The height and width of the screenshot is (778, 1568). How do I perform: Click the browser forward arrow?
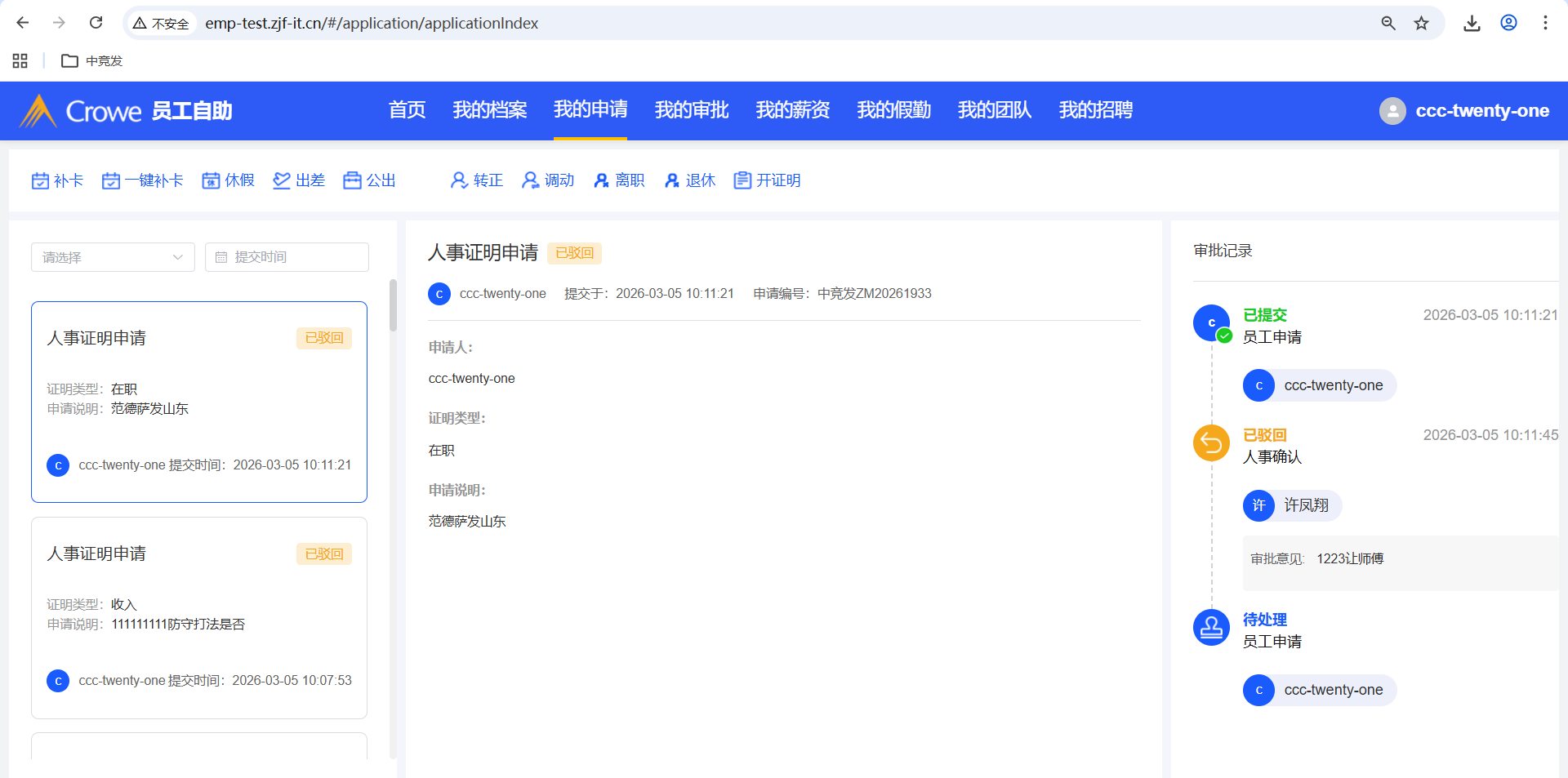click(59, 23)
